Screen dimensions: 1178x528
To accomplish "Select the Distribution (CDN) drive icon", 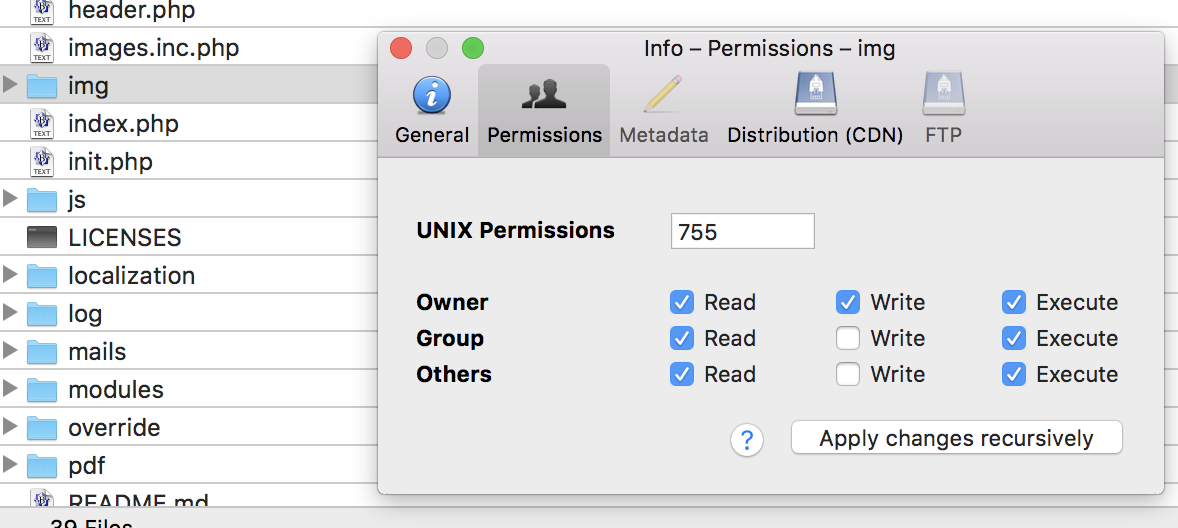I will coord(815,95).
